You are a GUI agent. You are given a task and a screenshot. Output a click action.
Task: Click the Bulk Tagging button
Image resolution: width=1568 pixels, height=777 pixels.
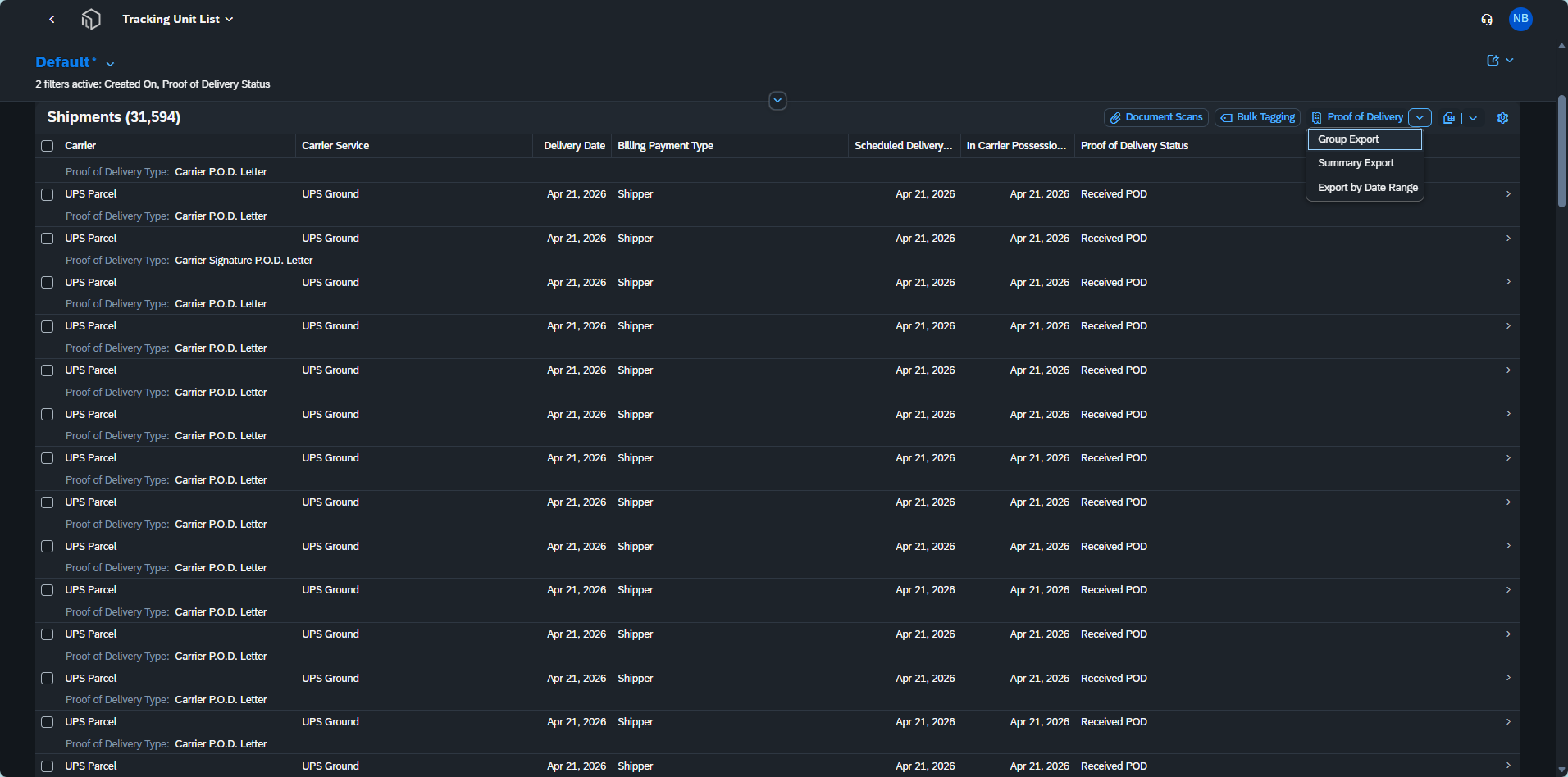click(x=1257, y=118)
